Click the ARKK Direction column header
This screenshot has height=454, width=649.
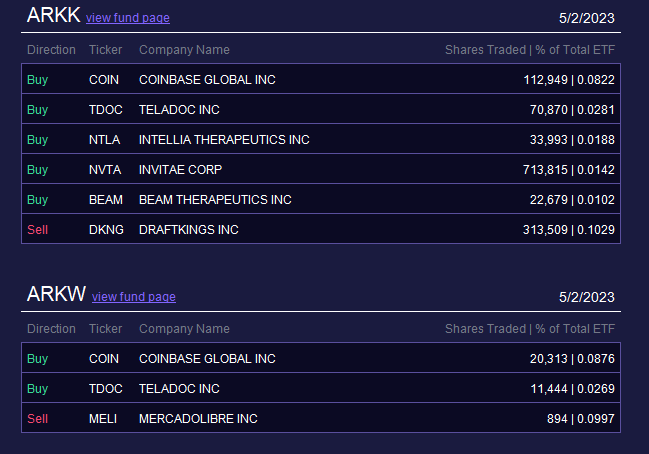[x=51, y=50]
